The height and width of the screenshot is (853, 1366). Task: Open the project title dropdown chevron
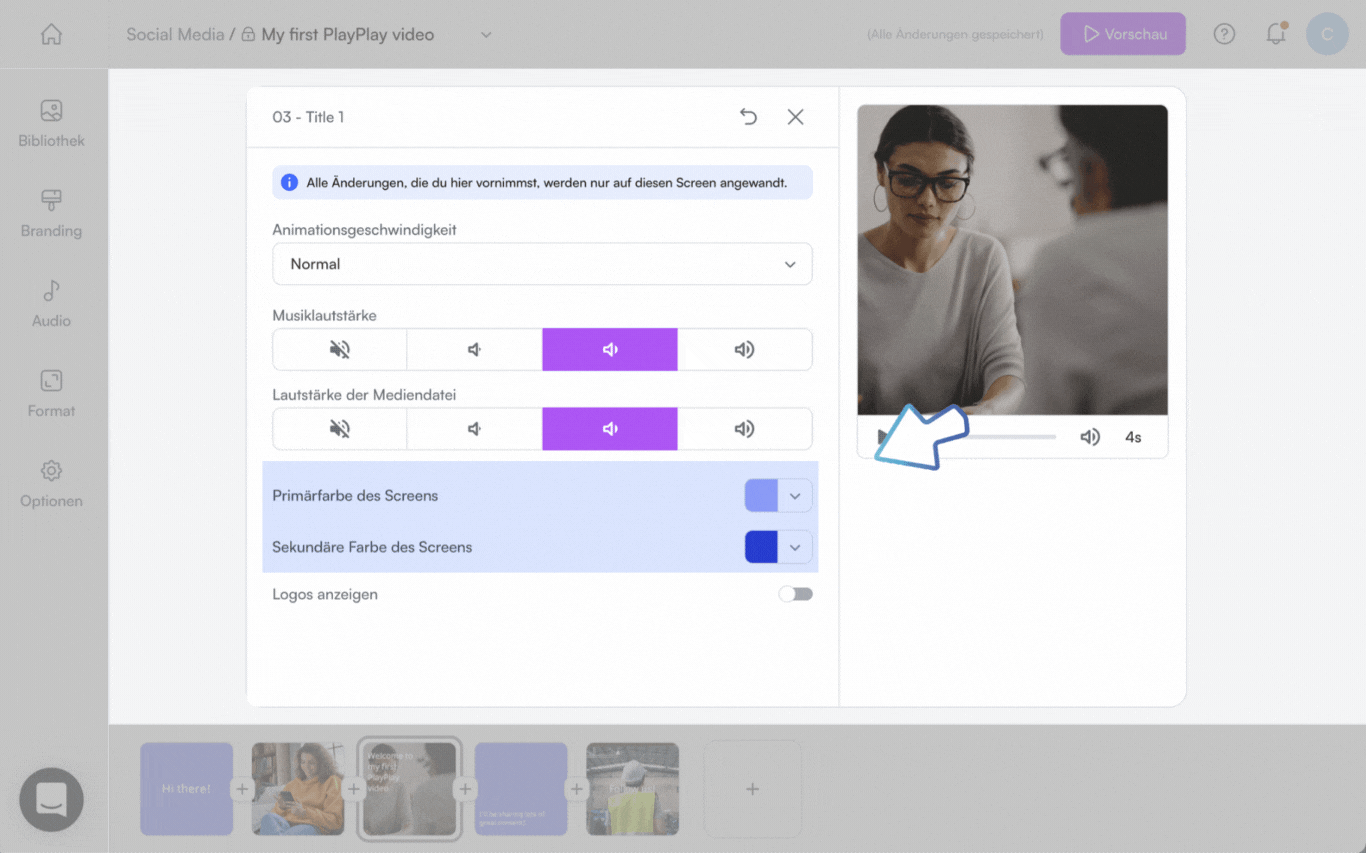(x=486, y=35)
